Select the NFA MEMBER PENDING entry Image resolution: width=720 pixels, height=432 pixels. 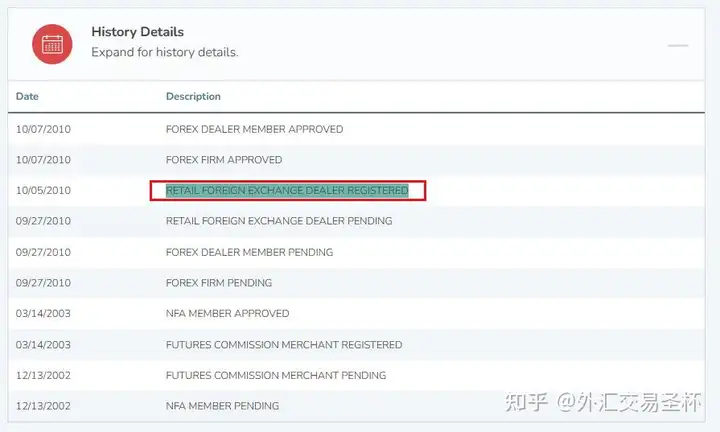coord(222,406)
